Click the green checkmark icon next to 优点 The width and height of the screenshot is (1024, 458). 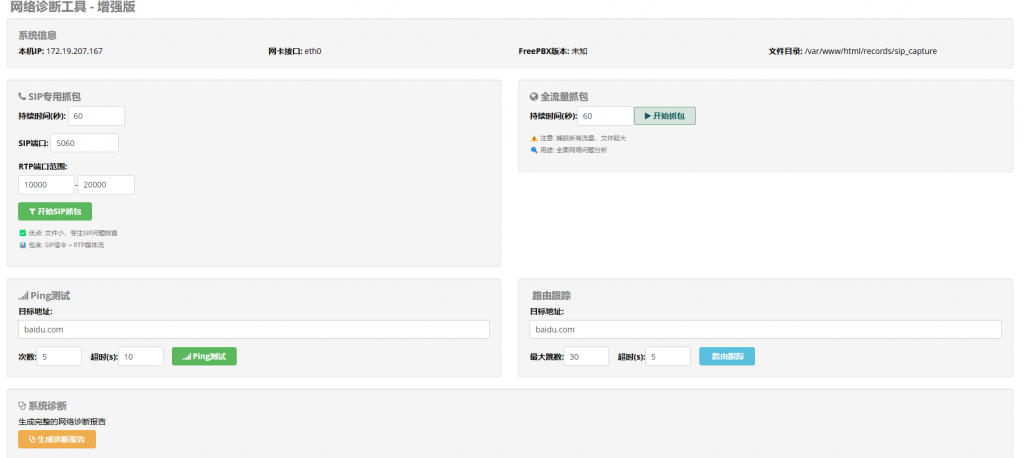coord(22,232)
